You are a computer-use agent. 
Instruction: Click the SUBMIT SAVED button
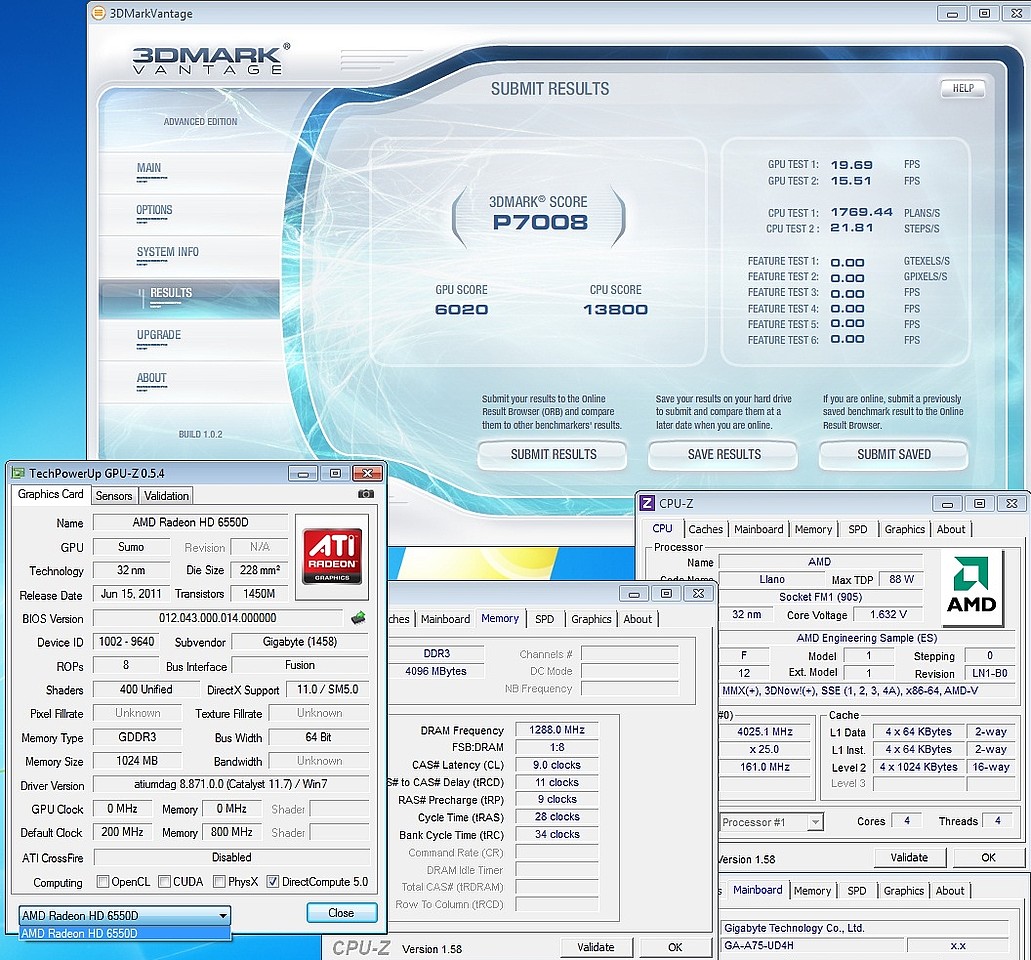point(894,454)
